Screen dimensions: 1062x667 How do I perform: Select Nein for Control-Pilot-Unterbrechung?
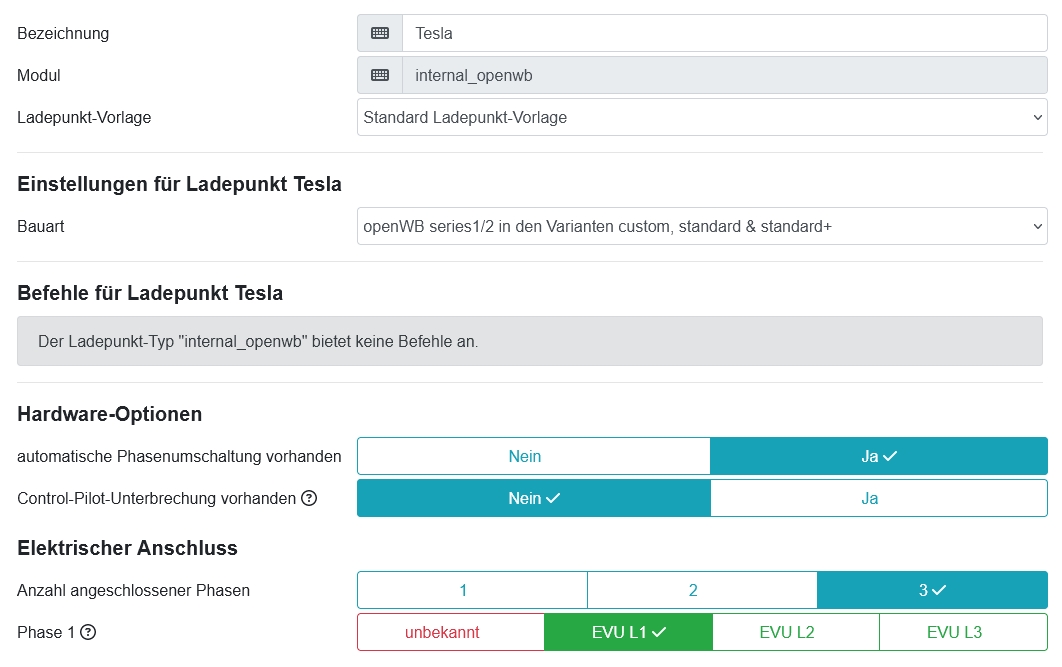[533, 498]
